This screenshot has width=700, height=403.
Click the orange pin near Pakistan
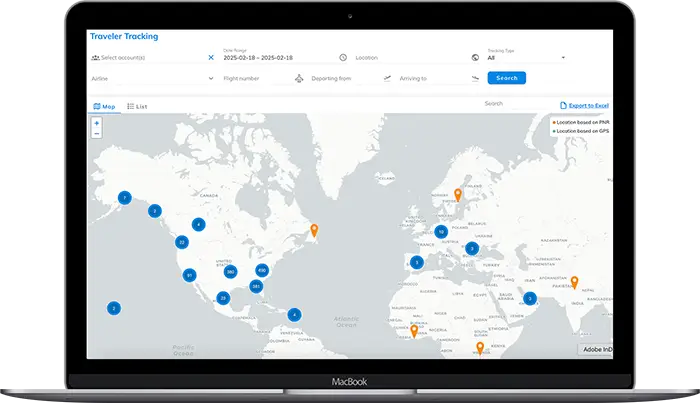[575, 282]
